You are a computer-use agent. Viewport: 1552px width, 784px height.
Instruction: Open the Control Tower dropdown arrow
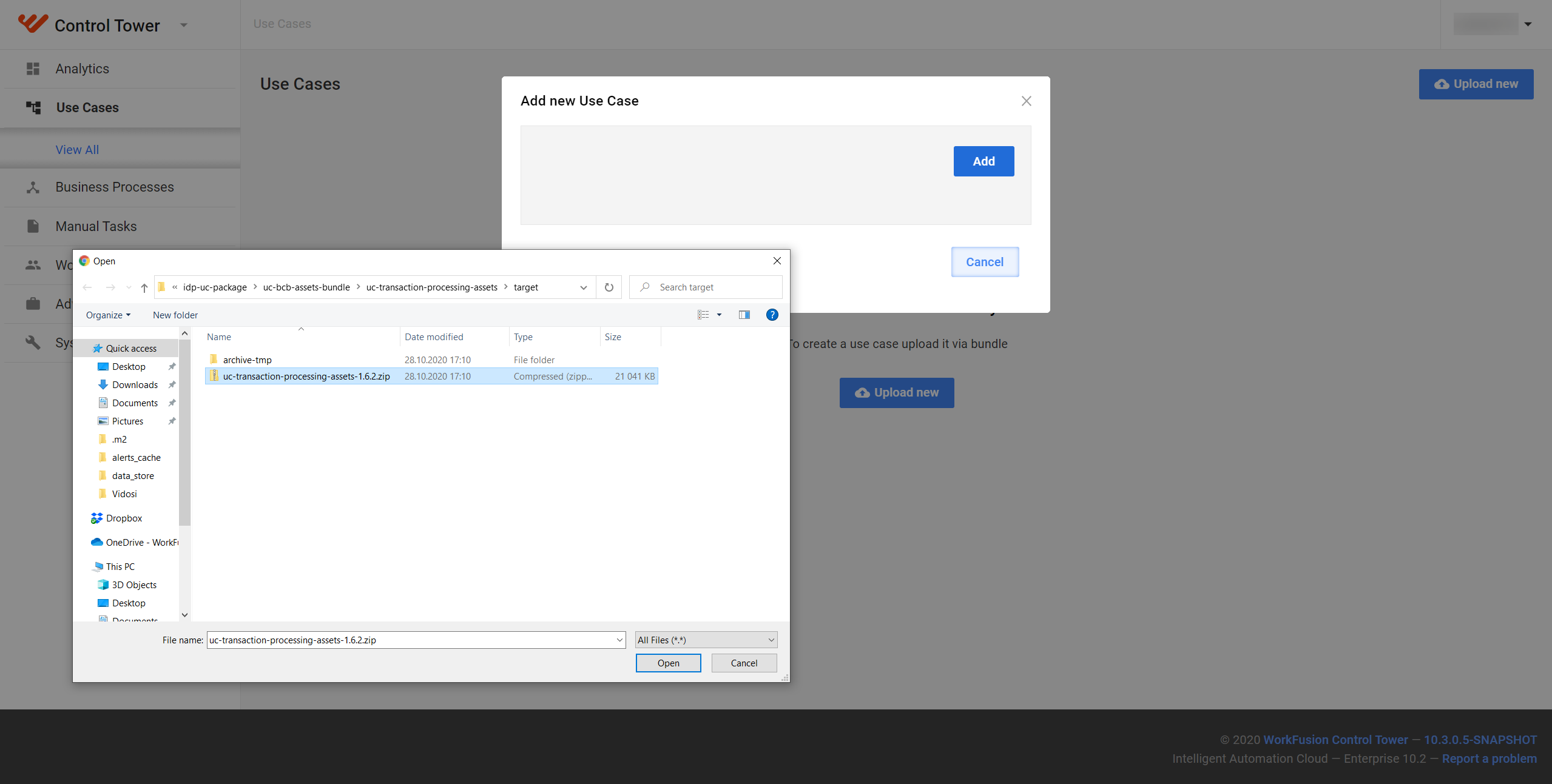[184, 25]
